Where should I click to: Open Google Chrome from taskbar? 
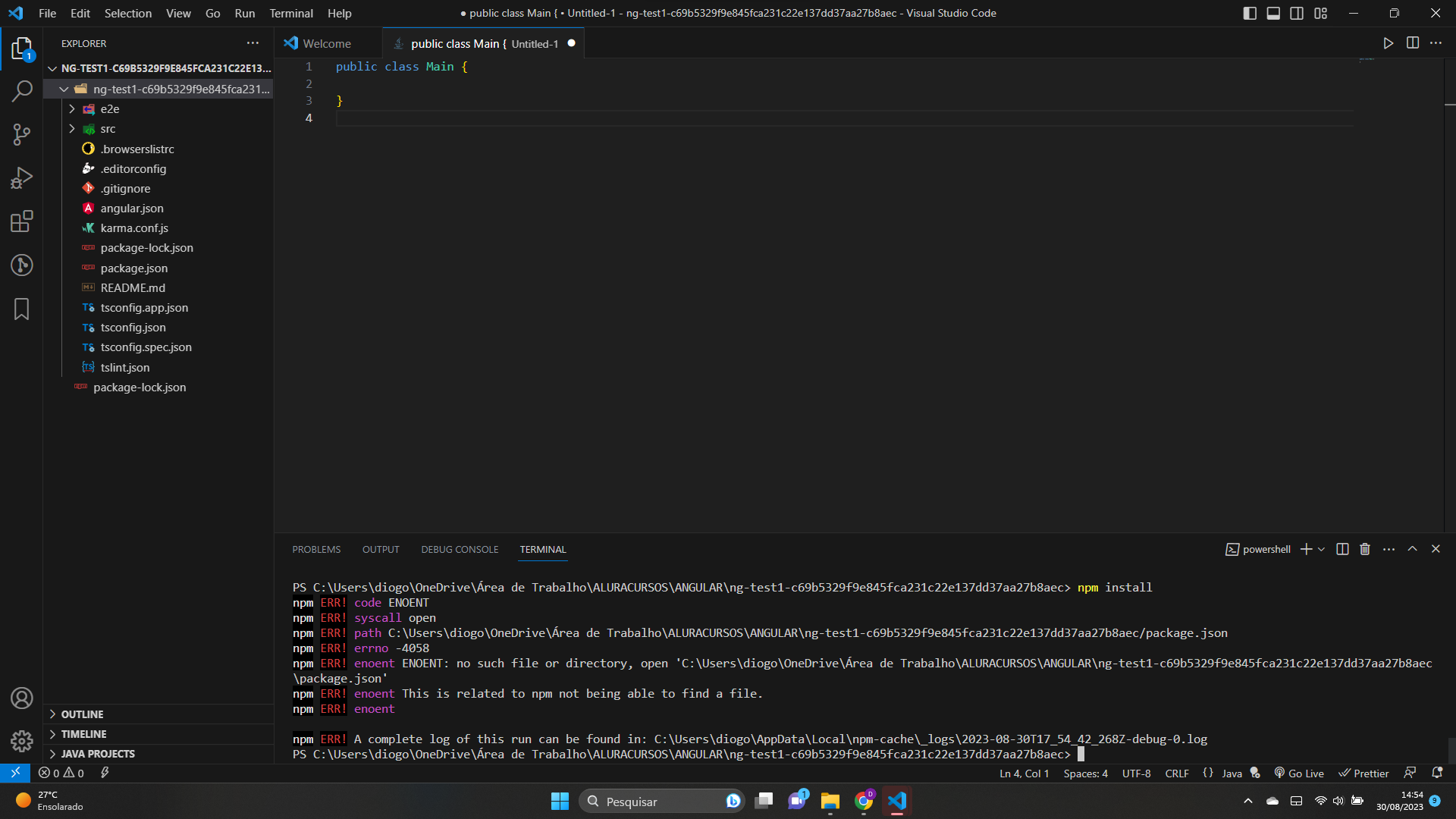pyautogui.click(x=864, y=801)
